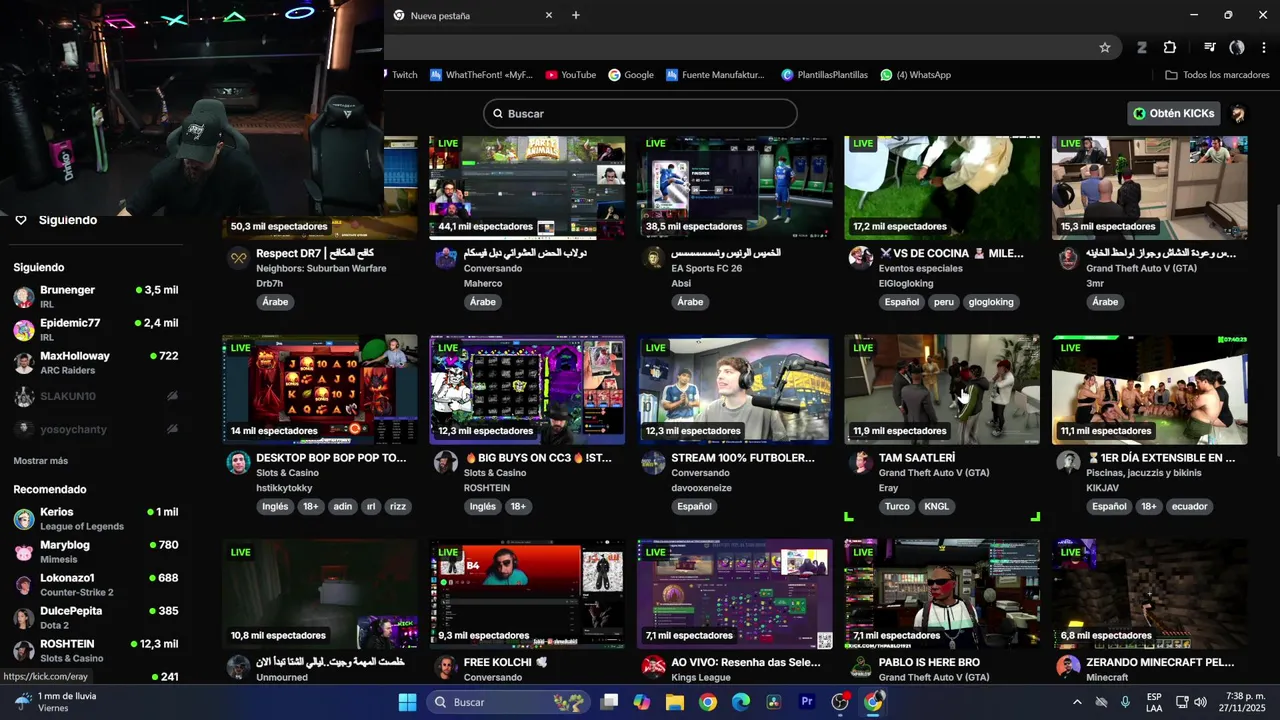Open offline channel SLAKUN10
Screen dimensions: 1280x720
95,396
